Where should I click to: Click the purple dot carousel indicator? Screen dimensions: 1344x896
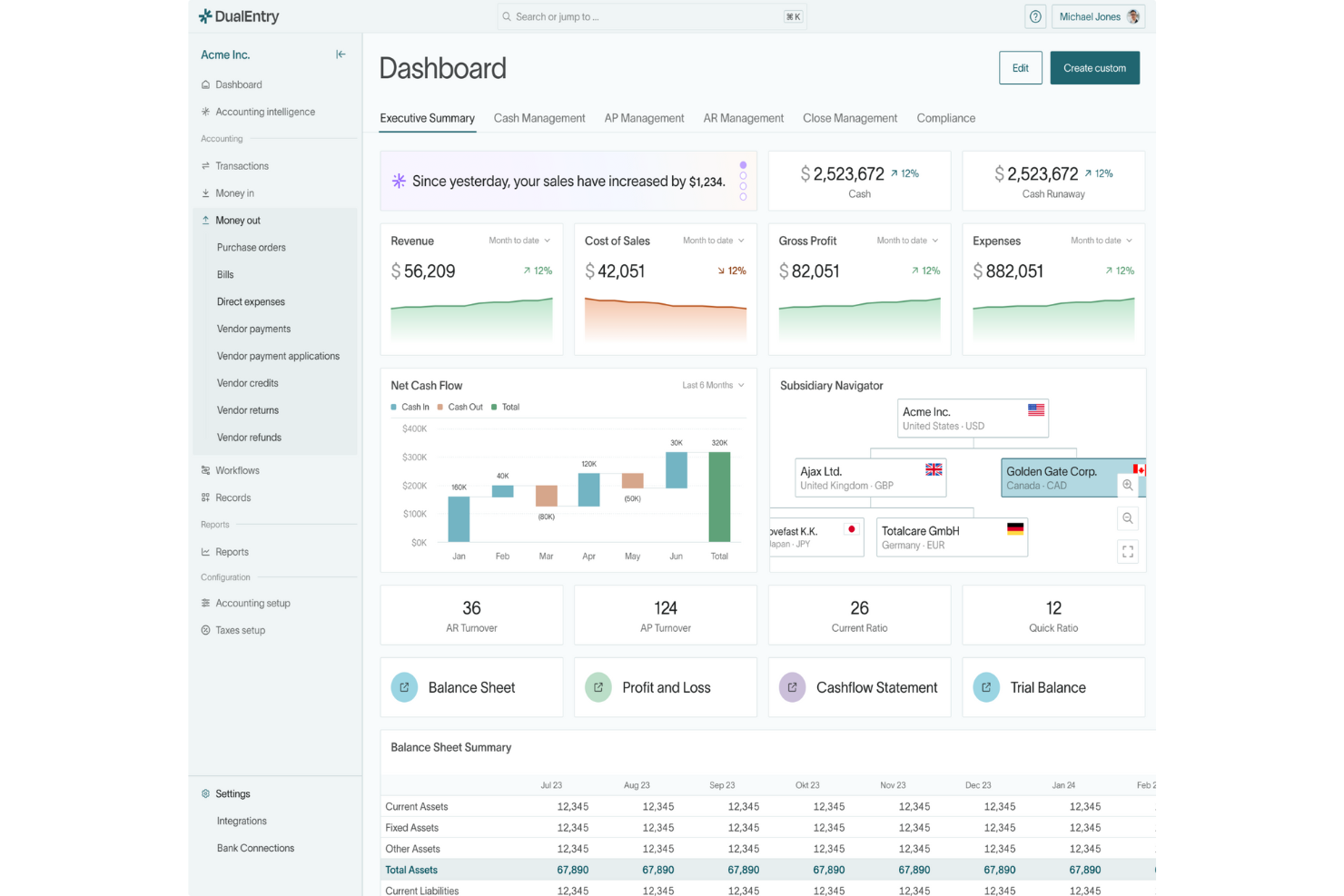tap(743, 164)
